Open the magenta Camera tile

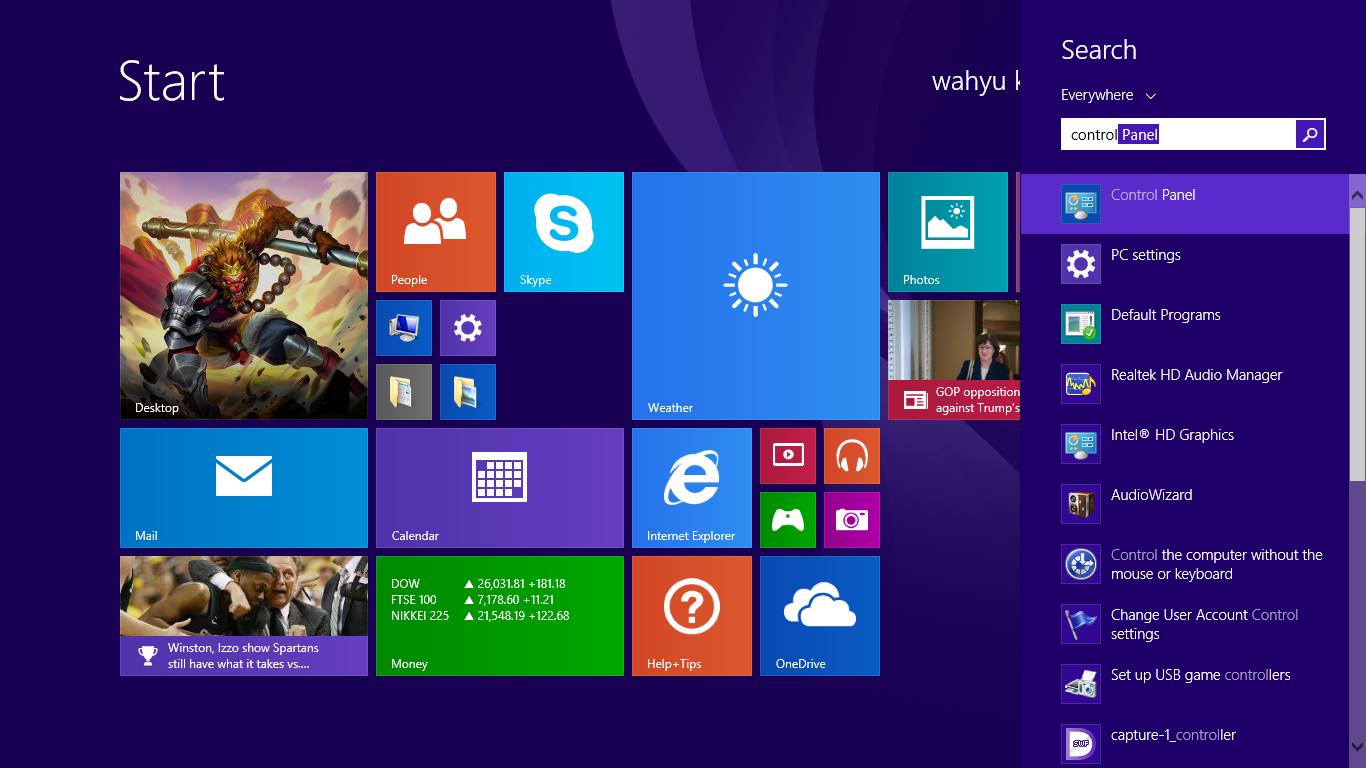coord(852,520)
